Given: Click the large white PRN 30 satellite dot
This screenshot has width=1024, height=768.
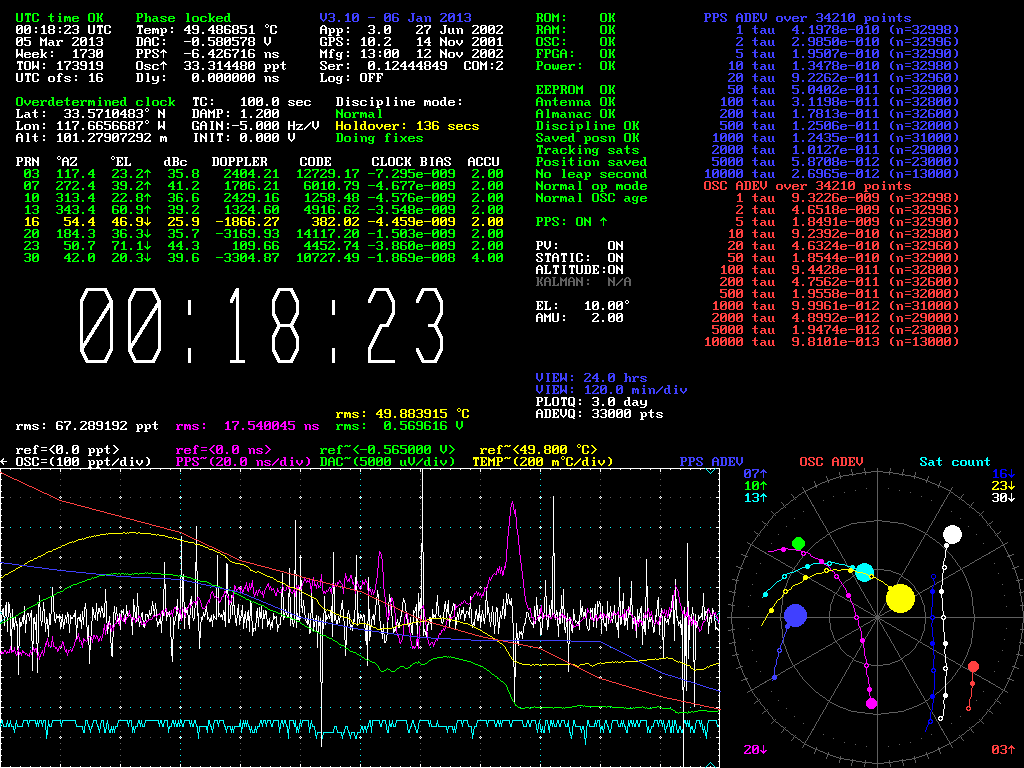Looking at the screenshot, I should [952, 534].
